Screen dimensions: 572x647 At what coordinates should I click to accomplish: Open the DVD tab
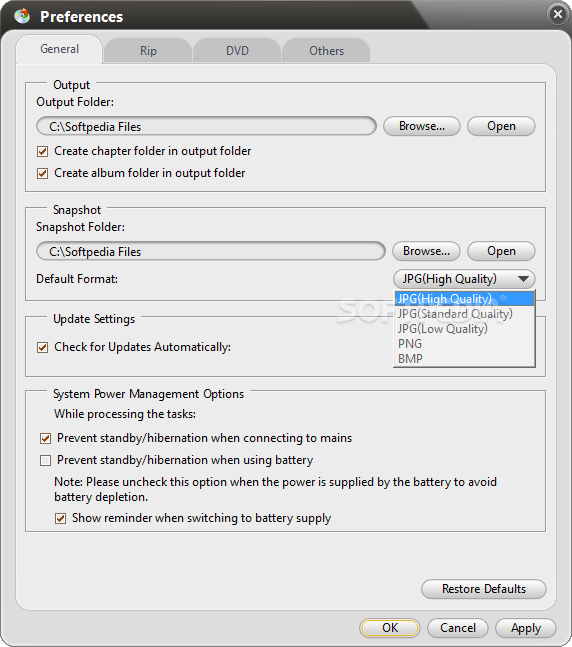(x=237, y=51)
